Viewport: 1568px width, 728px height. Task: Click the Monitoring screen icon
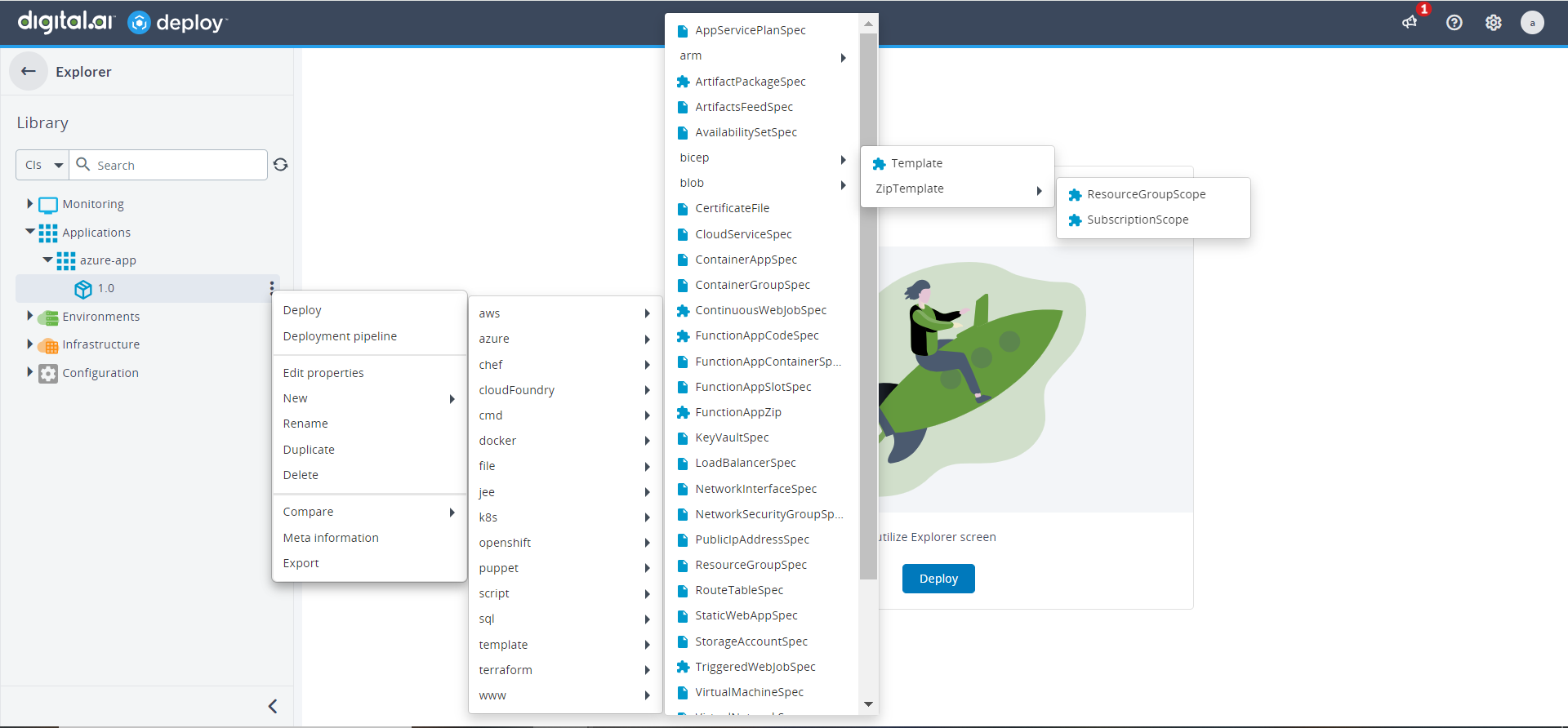point(48,204)
